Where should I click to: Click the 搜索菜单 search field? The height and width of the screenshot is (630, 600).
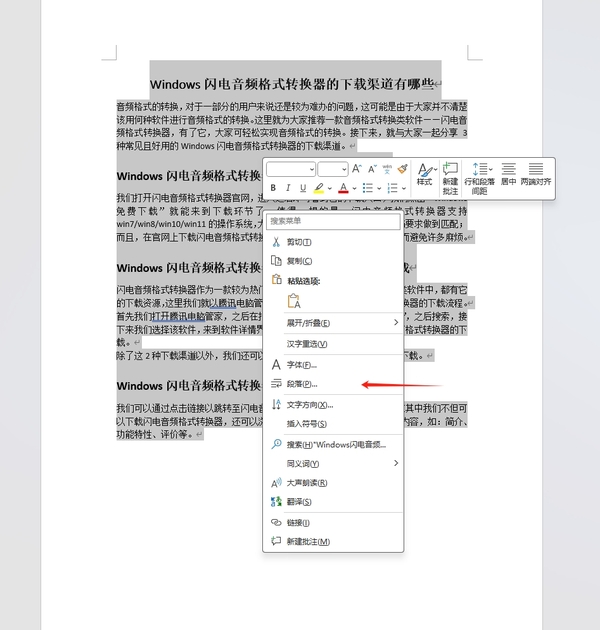pos(333,221)
